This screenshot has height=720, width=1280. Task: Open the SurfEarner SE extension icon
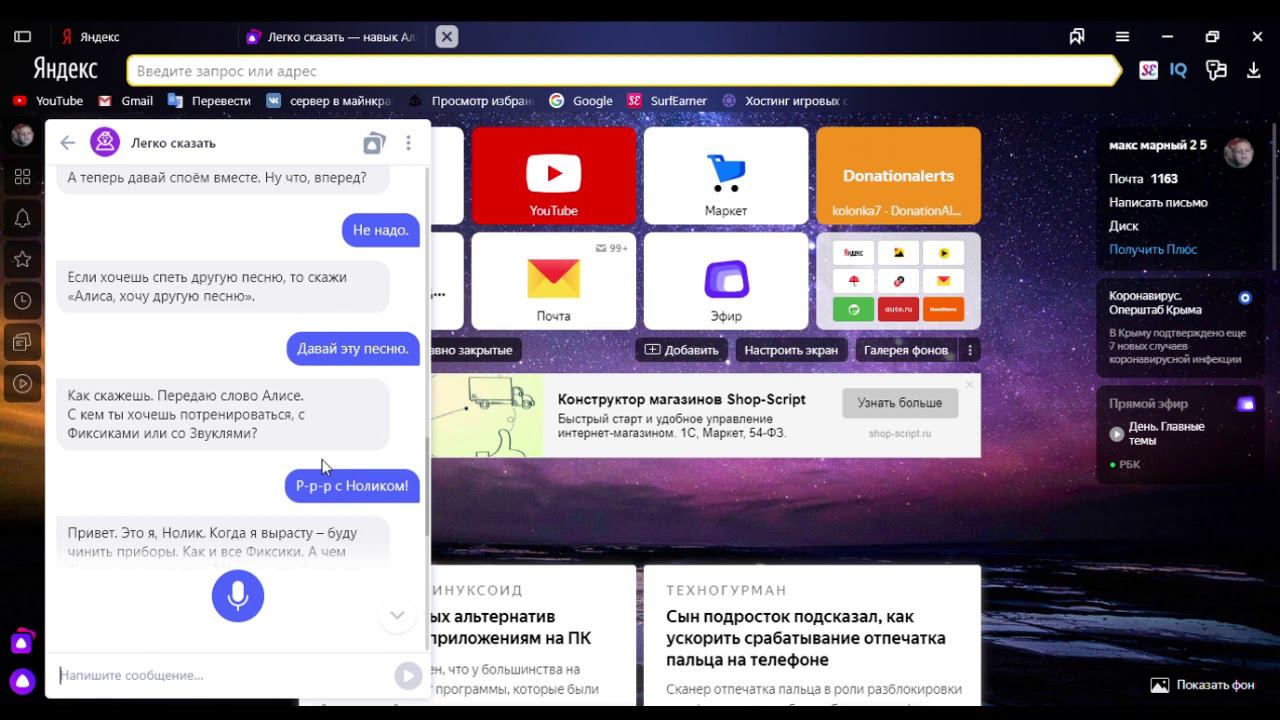click(1148, 71)
